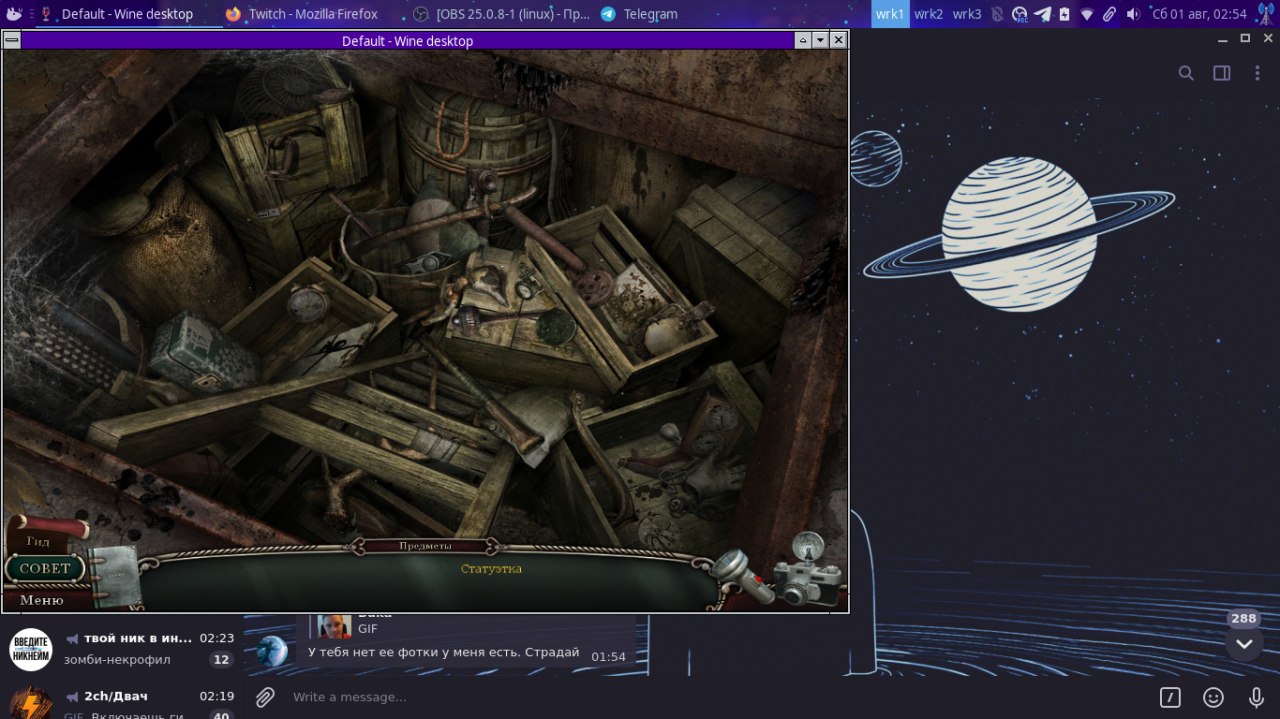Screen dimensions: 1280x719
Task: Maximize the Telegram window
Action: click(1245, 38)
